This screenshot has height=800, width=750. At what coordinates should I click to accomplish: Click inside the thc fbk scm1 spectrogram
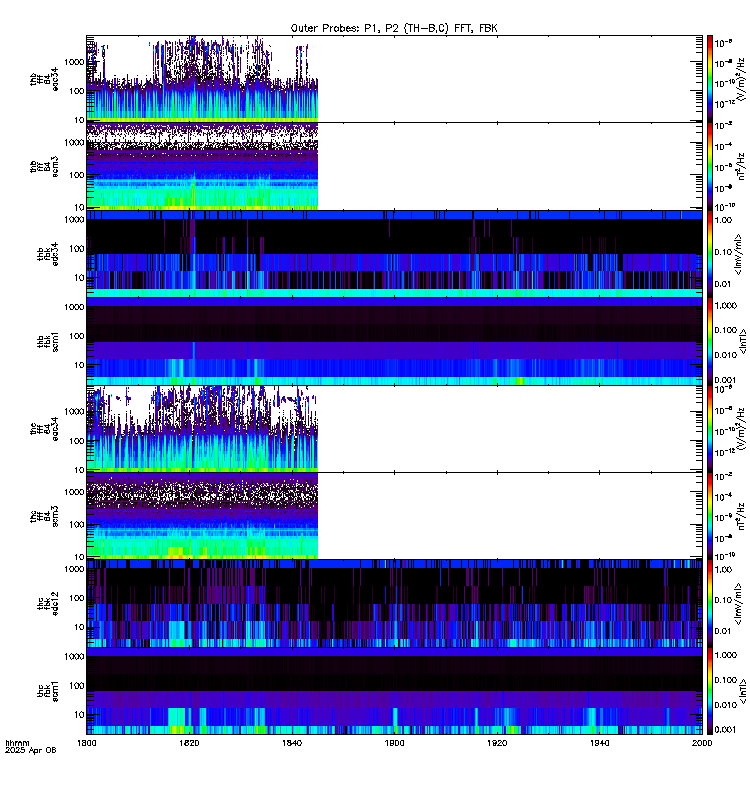pyautogui.click(x=394, y=690)
